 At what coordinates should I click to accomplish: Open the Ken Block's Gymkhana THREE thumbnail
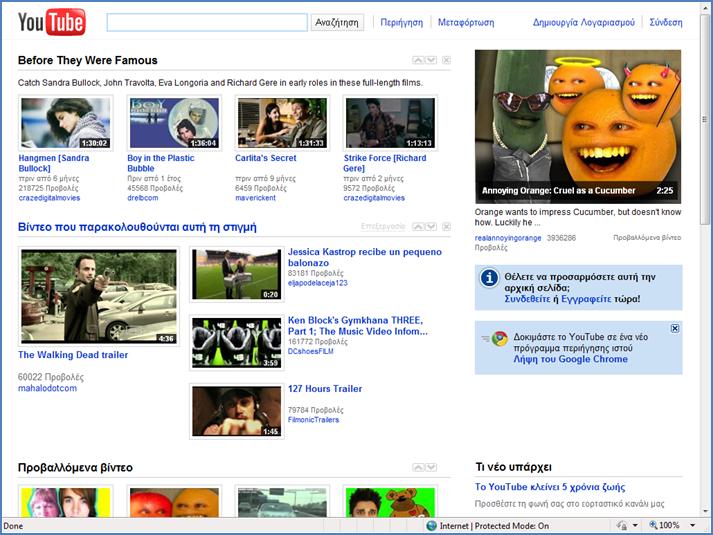[236, 343]
